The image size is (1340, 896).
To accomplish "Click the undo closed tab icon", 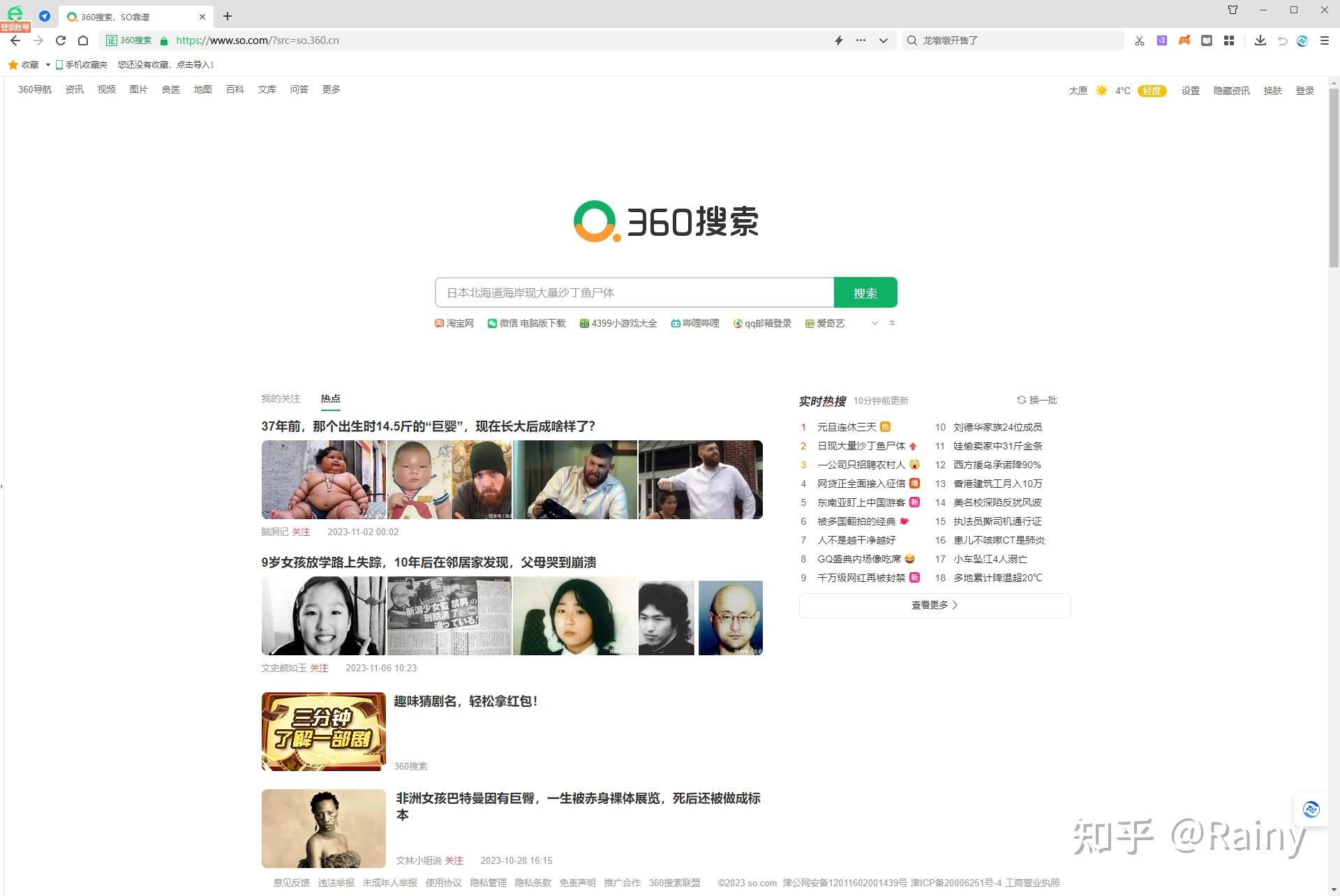I will [x=1282, y=40].
